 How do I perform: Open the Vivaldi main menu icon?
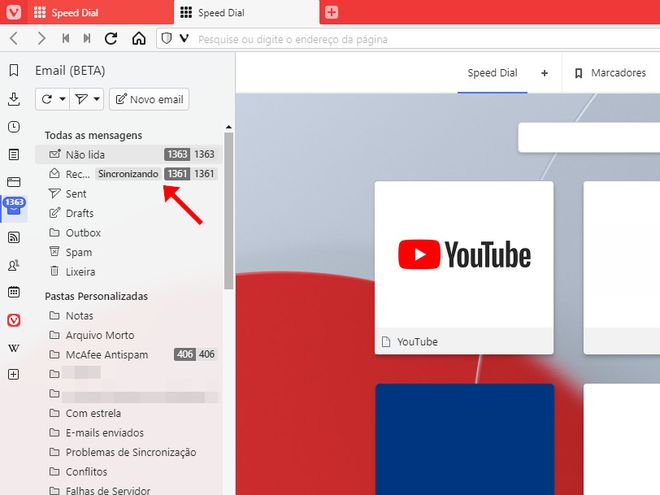[x=13, y=12]
